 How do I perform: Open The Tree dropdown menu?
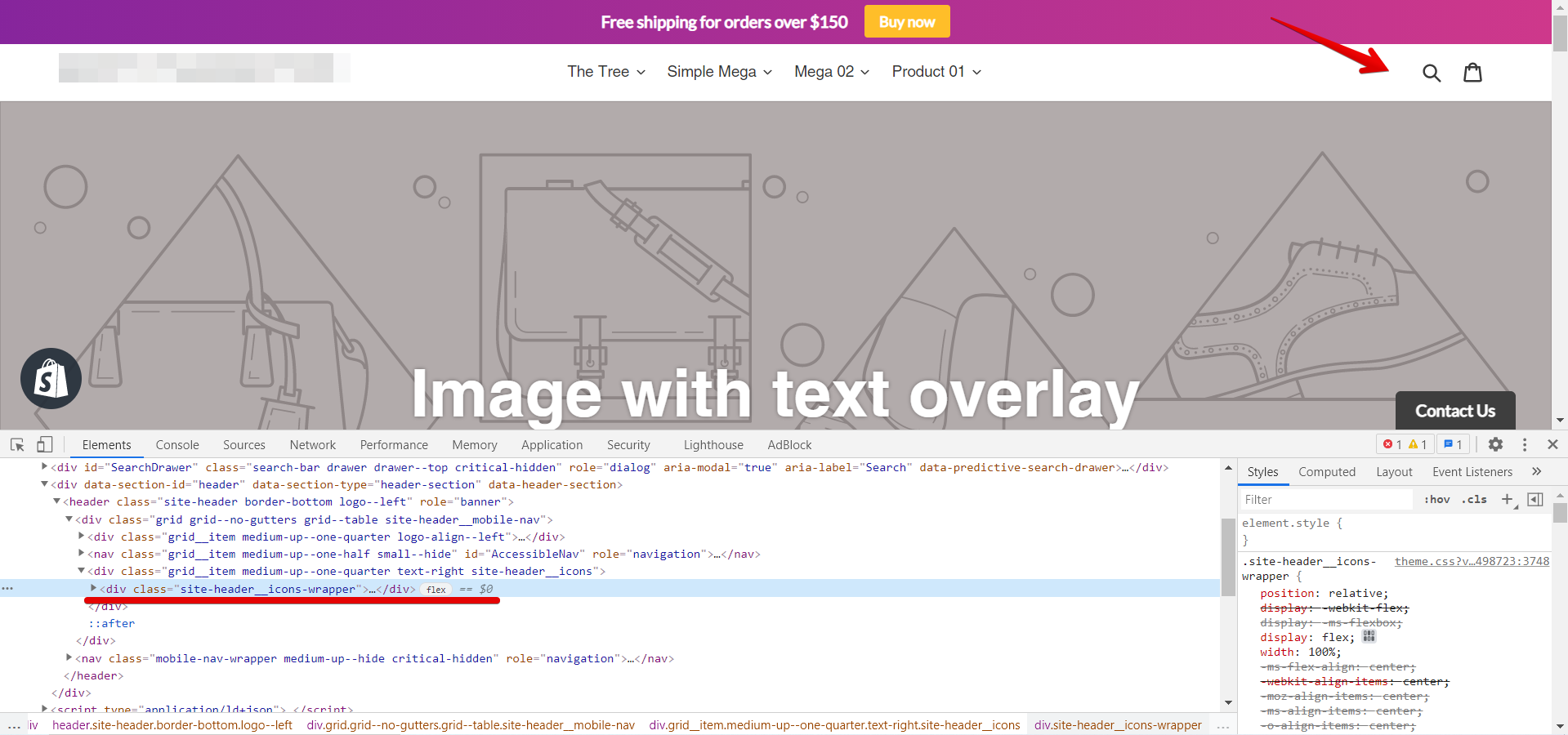tap(606, 72)
